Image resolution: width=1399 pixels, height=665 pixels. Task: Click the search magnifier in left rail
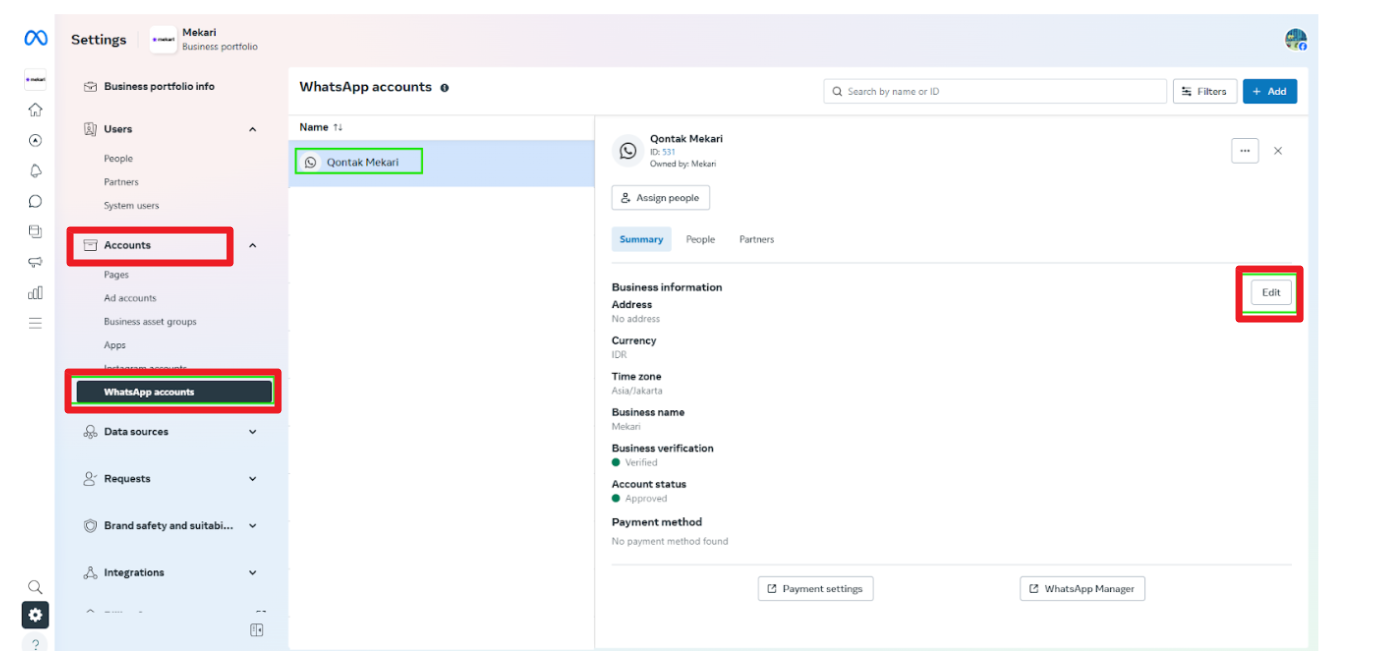[35, 587]
